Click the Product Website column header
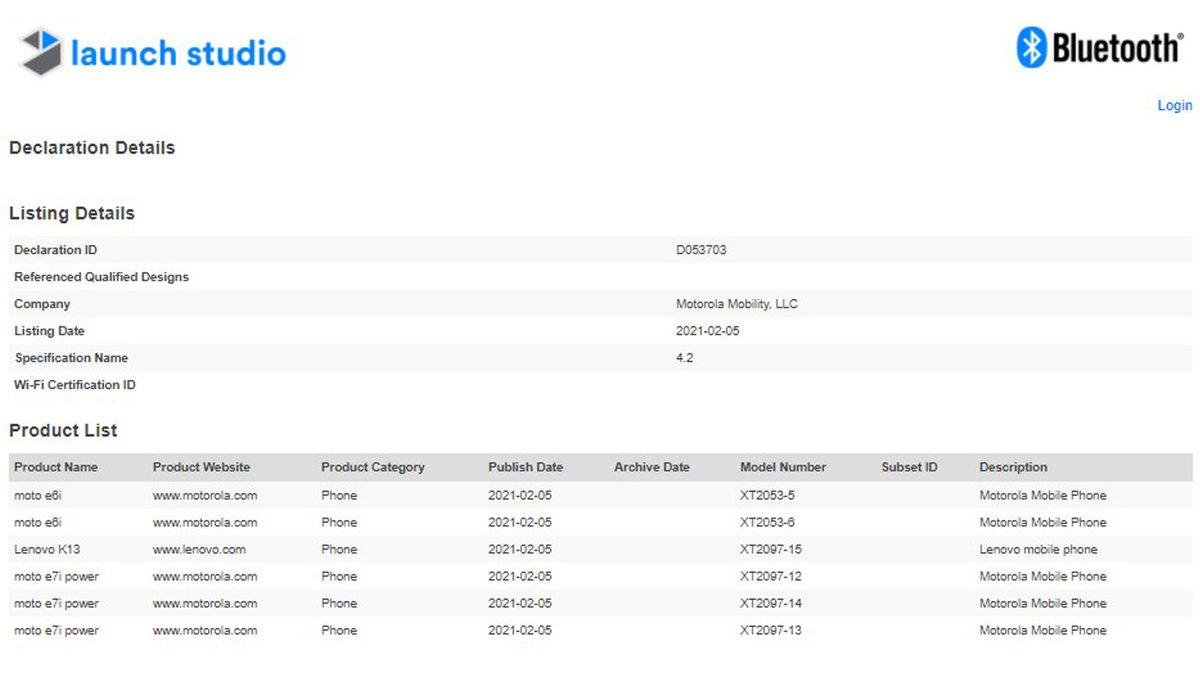1200x675 pixels. tap(201, 467)
